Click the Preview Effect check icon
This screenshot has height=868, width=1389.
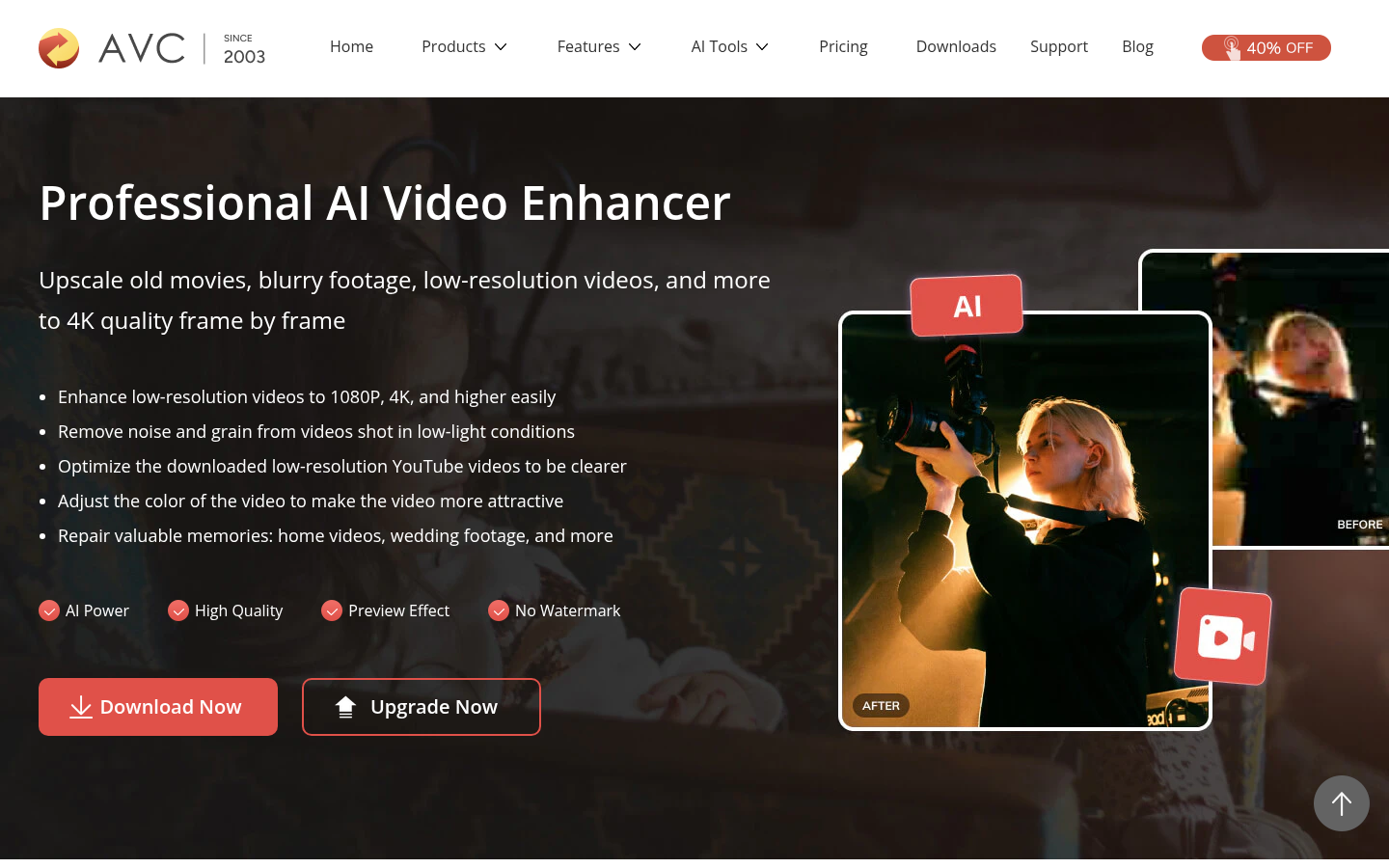click(x=332, y=610)
